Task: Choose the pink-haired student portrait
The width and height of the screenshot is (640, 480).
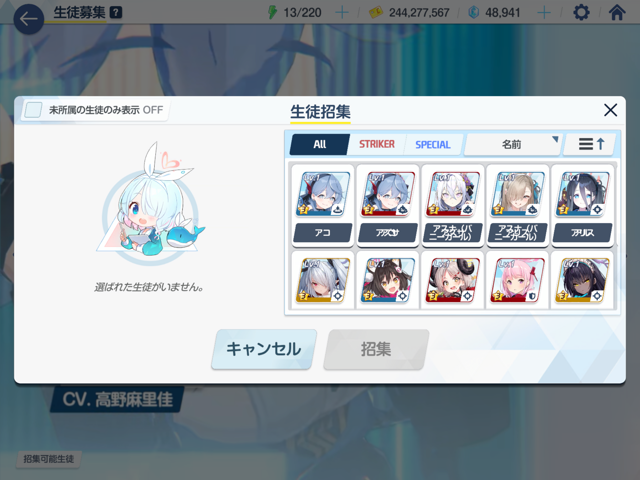Action: (518, 280)
